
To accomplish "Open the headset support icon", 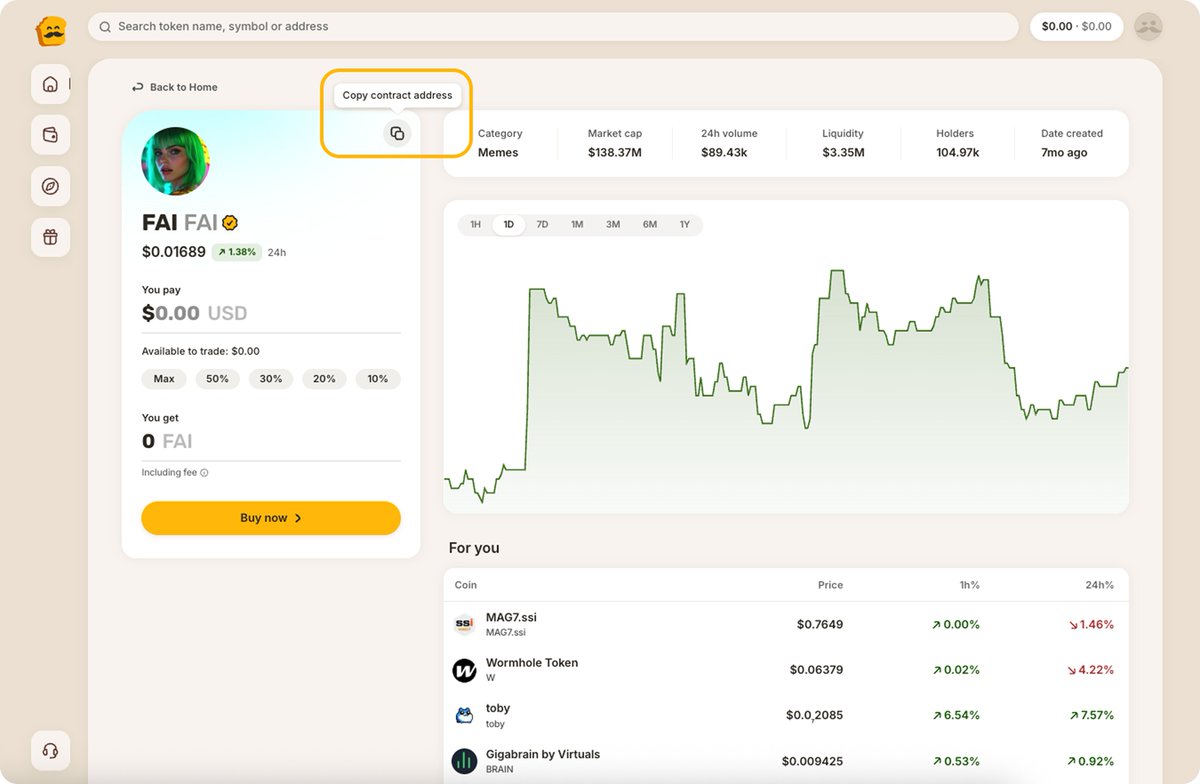I will pos(51,750).
